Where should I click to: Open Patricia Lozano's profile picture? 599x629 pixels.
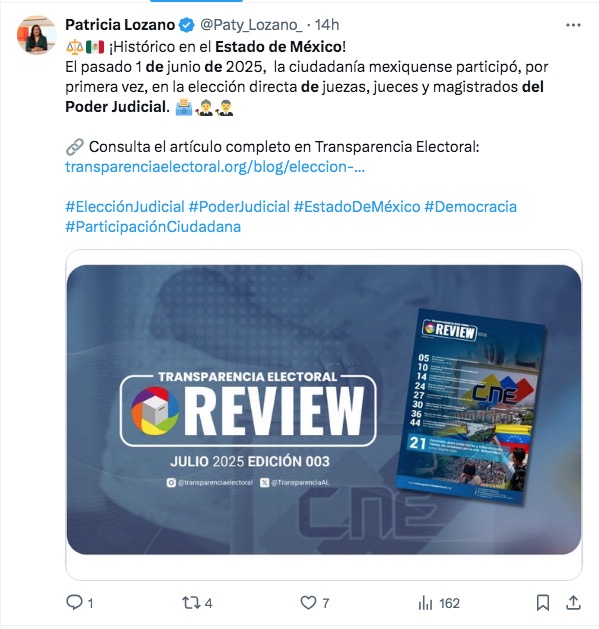point(37,35)
